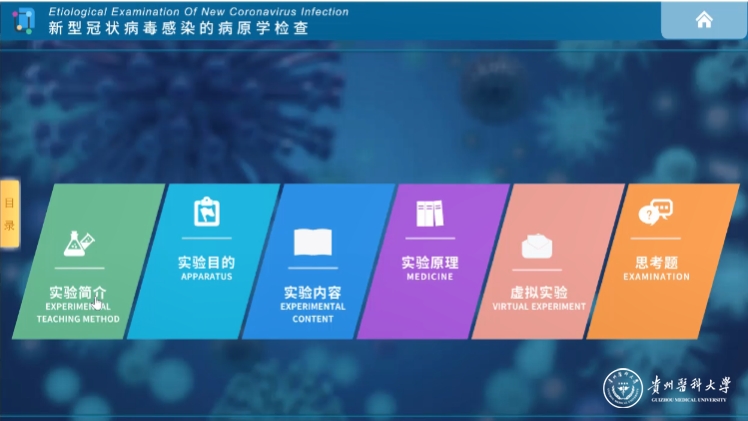748x421 pixels.
Task: Open the 思考题 text label
Action: tap(656, 263)
